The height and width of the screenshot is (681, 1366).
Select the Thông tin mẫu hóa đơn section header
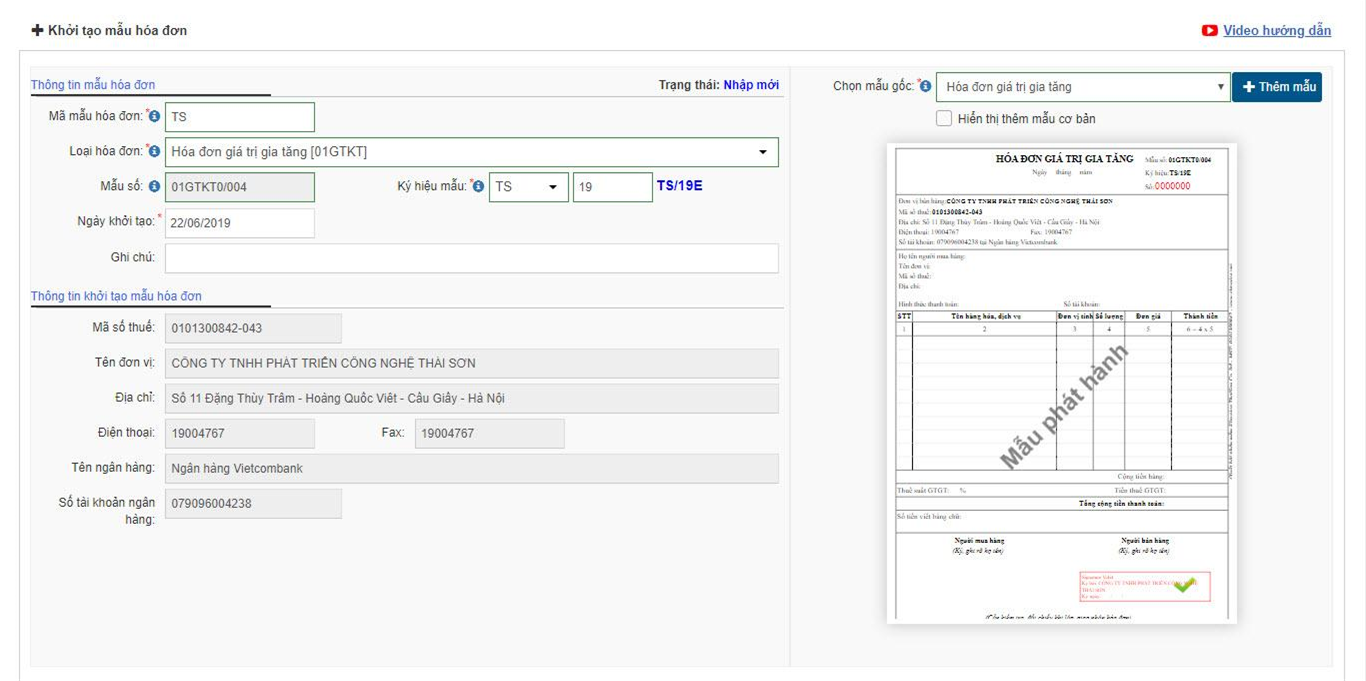pos(93,85)
